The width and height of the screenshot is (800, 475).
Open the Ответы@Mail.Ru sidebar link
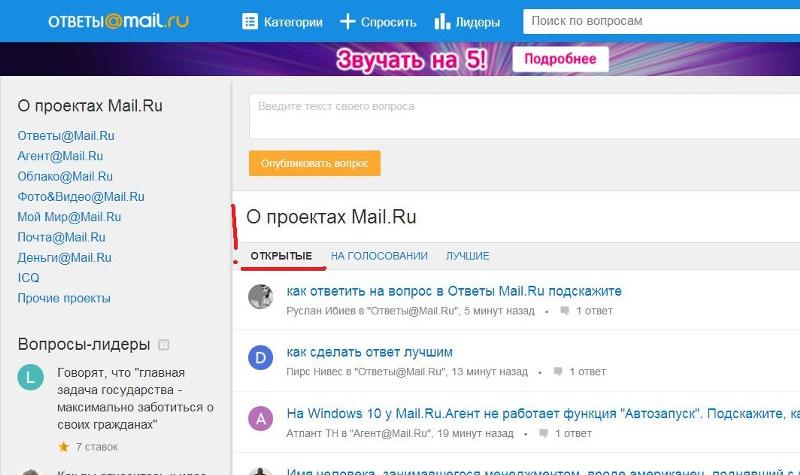click(66, 136)
